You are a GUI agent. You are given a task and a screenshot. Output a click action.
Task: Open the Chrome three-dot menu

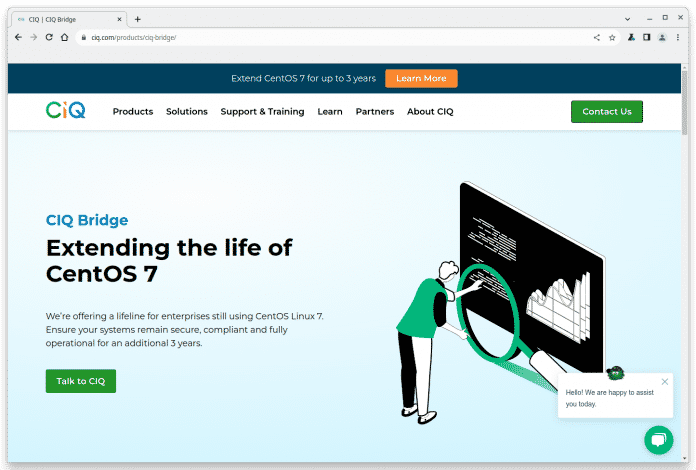678,37
